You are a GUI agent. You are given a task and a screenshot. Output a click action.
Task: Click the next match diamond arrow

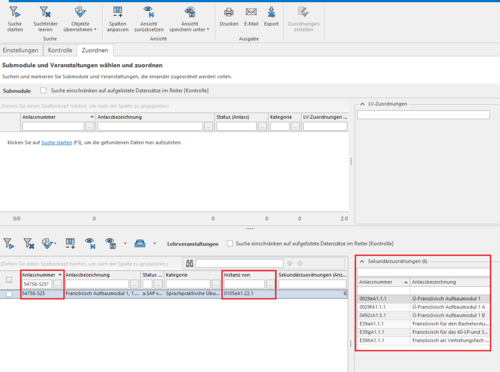(x=300, y=263)
